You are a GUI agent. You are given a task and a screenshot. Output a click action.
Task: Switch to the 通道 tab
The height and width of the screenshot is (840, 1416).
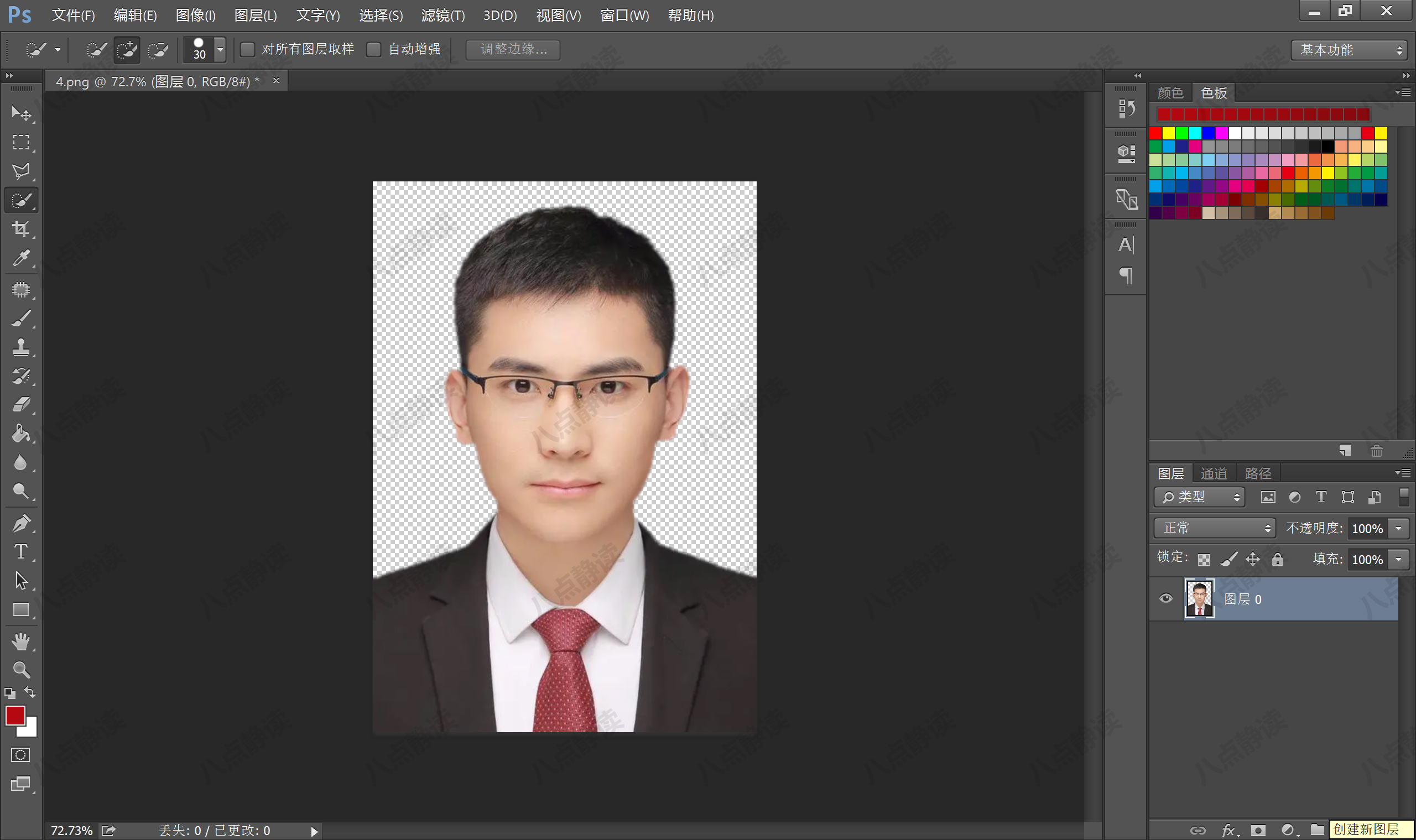click(1214, 473)
